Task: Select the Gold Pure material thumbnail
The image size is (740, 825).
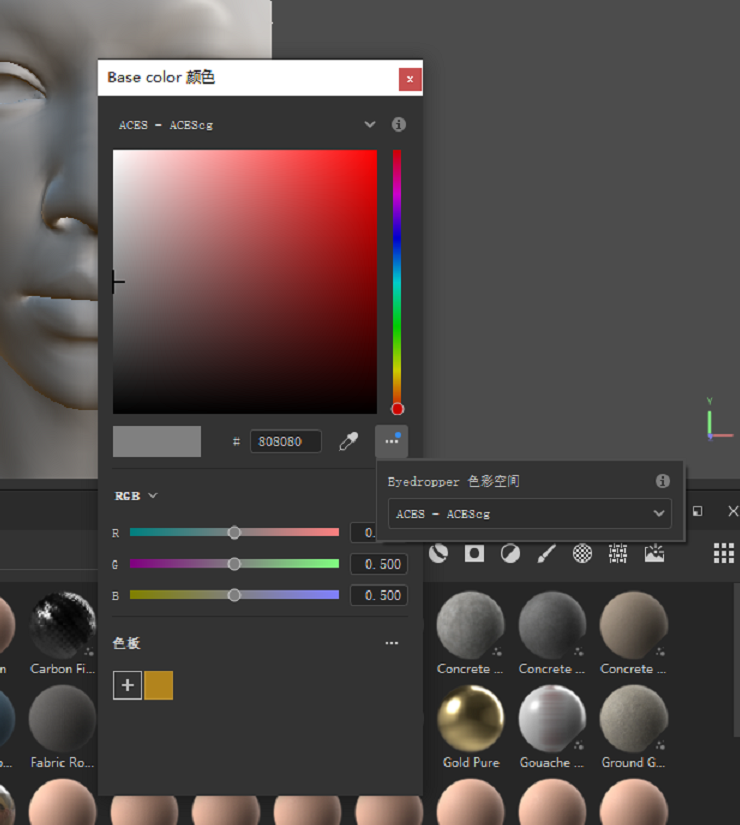Action: [x=471, y=719]
